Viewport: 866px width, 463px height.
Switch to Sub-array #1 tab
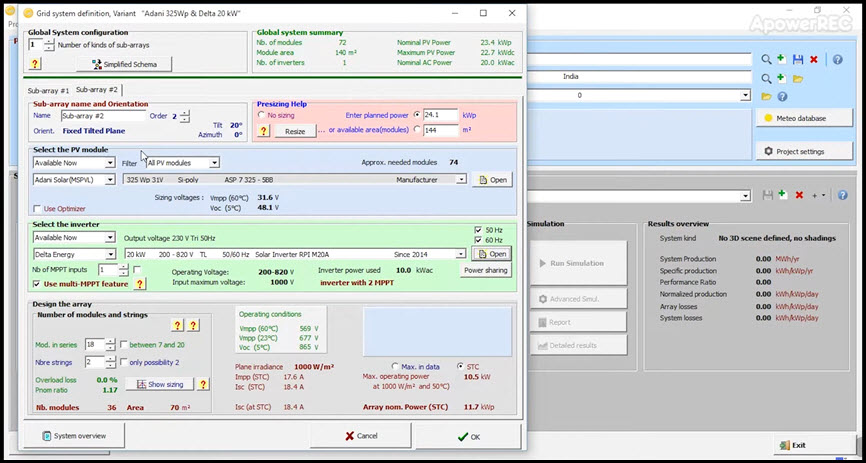(x=49, y=91)
